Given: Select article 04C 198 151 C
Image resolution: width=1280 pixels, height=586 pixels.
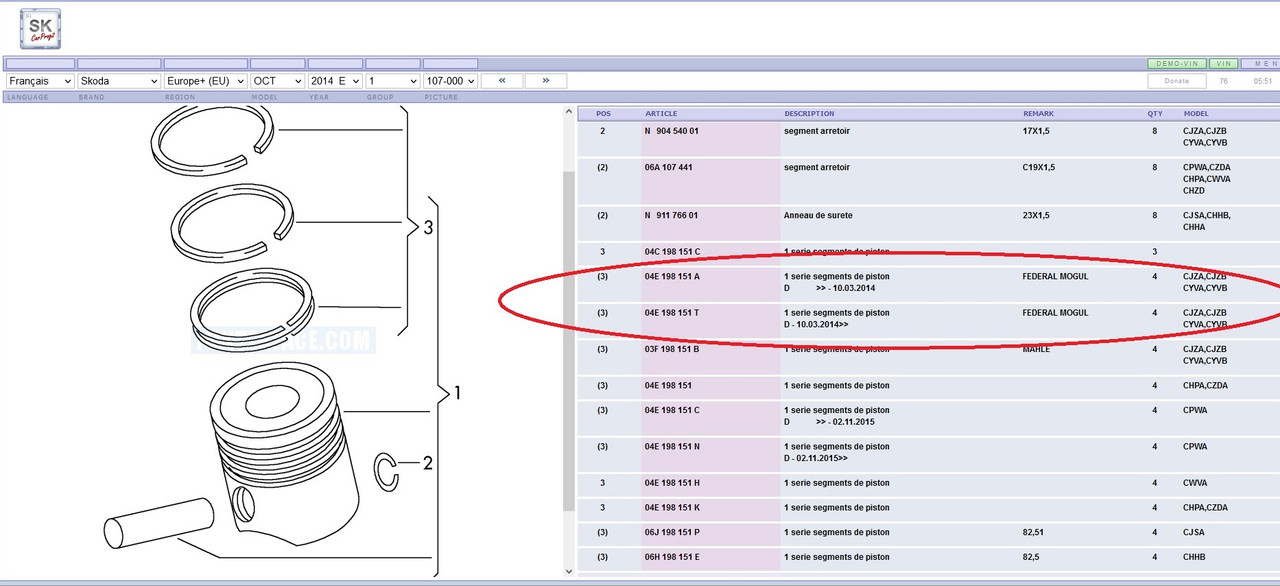Looking at the screenshot, I should pos(673,252).
